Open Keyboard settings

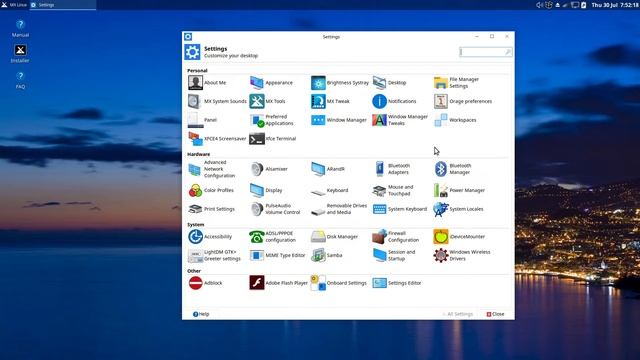329,190
